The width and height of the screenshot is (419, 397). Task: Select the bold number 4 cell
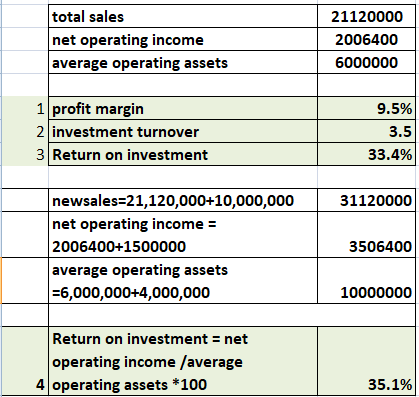25,361
